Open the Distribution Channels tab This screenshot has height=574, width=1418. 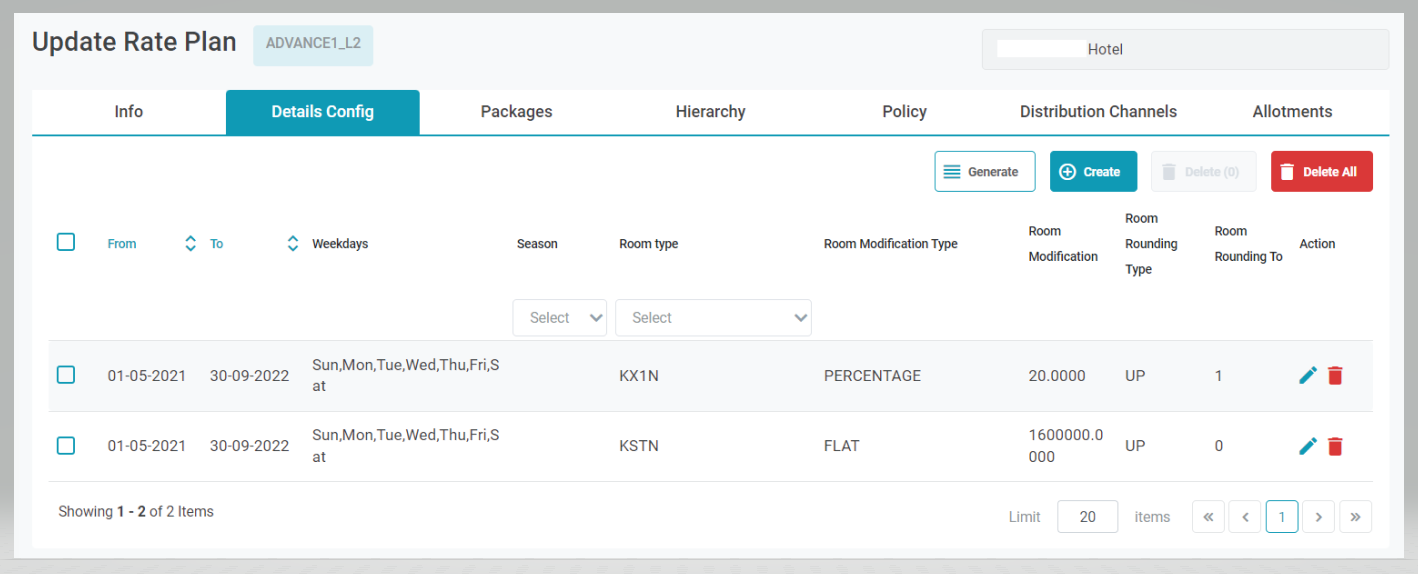[x=1098, y=112]
